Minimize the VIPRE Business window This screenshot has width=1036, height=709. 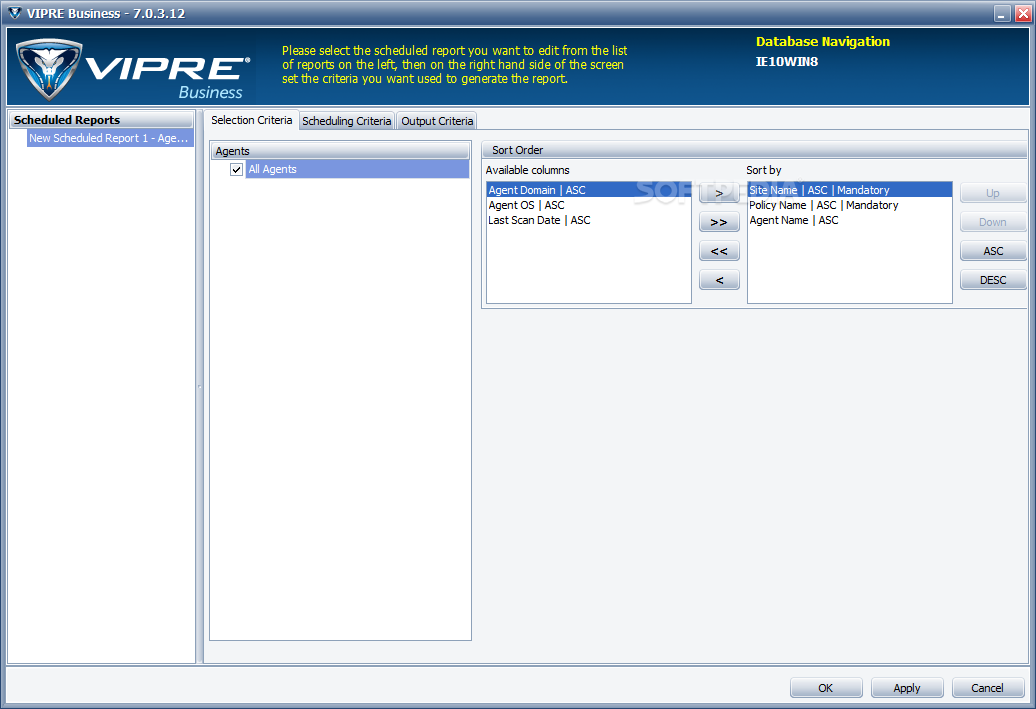tap(1002, 14)
